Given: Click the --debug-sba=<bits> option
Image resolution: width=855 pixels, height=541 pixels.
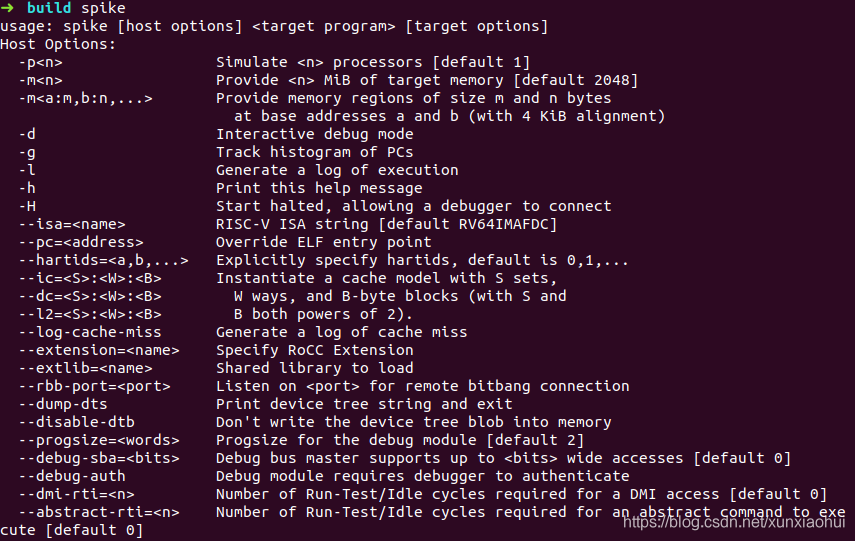Looking at the screenshot, I should [99, 458].
